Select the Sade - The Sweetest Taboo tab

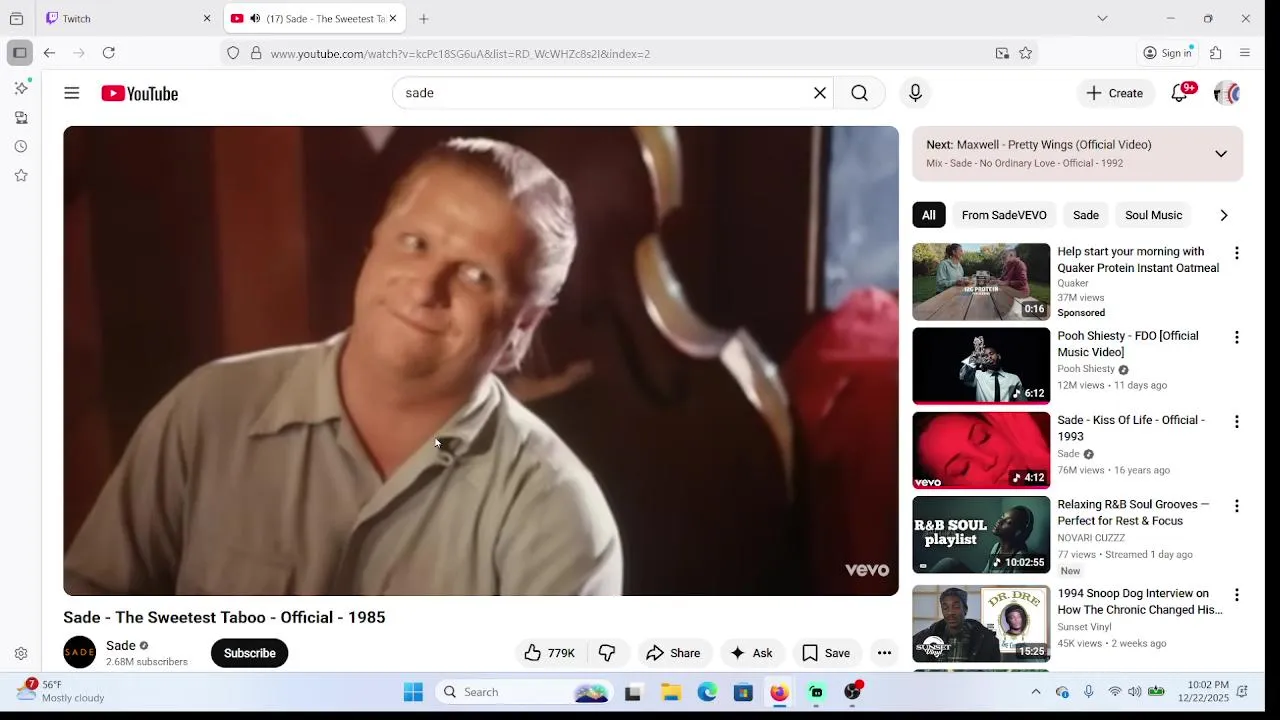pos(314,18)
